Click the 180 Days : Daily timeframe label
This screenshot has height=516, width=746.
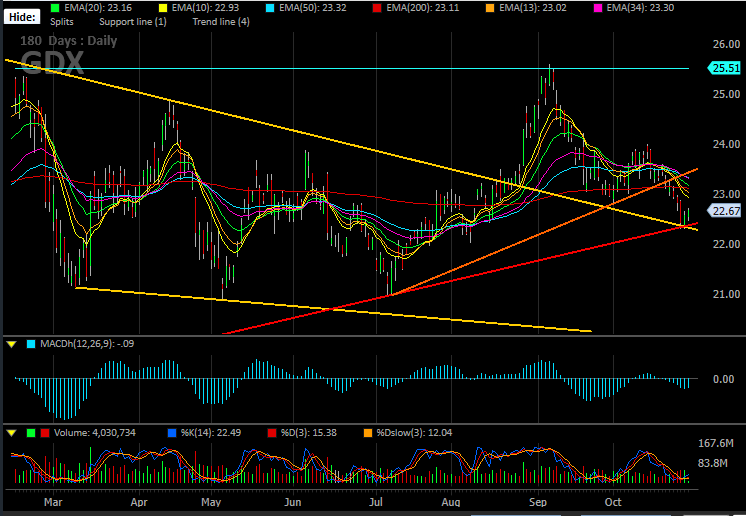coord(69,41)
